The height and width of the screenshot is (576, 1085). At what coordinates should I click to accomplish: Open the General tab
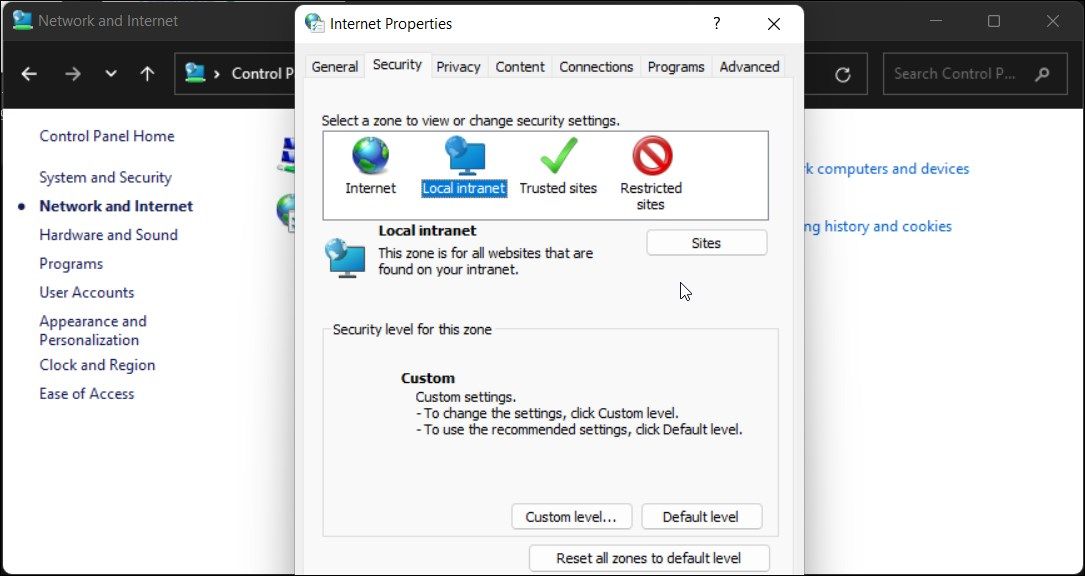334,66
